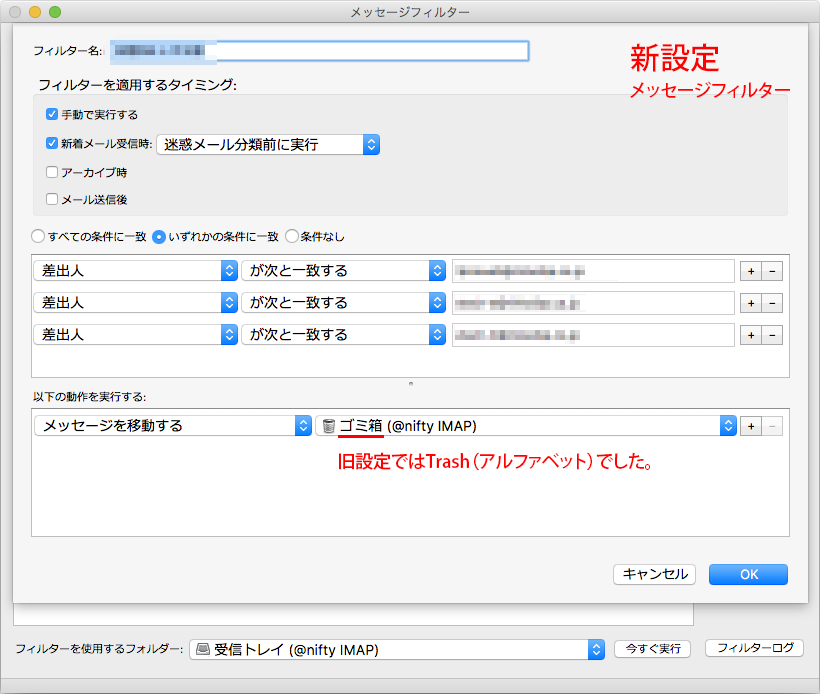Open 迷惑メール分類前に実行 timing dropdown
The image size is (820, 694).
[268, 144]
